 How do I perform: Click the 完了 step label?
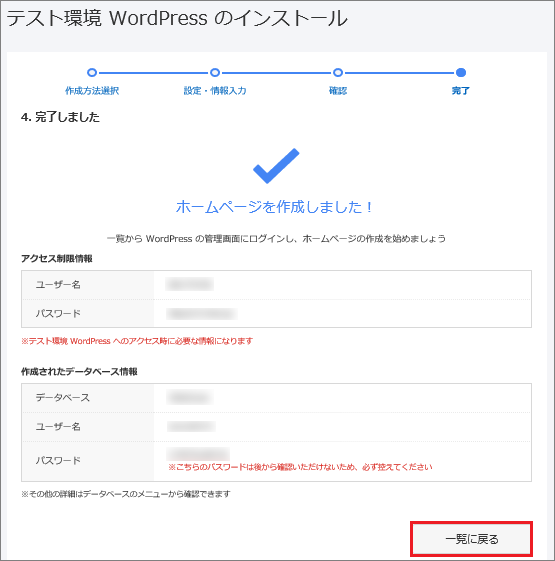(x=461, y=91)
